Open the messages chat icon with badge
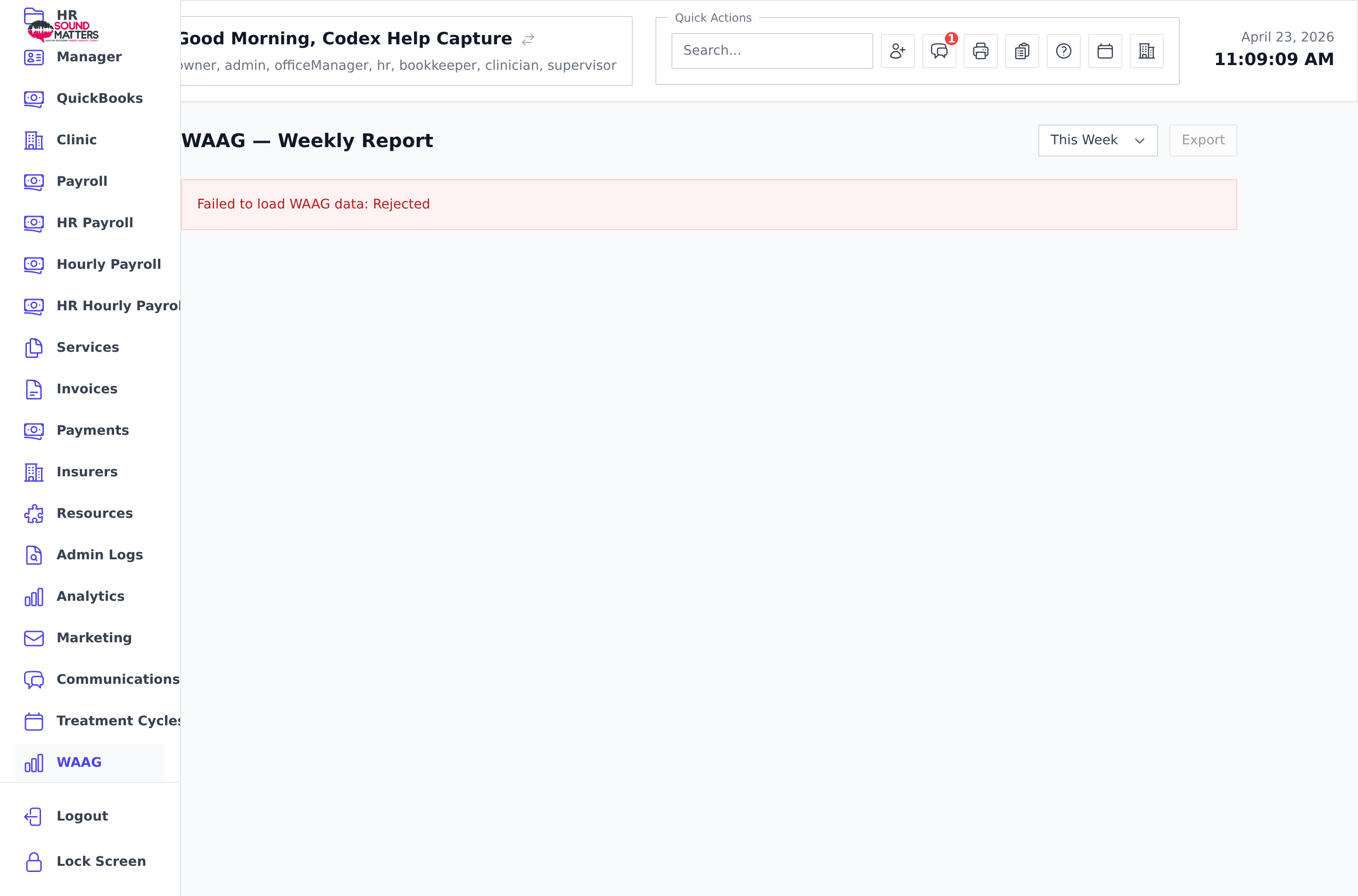The image size is (1358, 896). pyautogui.click(x=939, y=51)
